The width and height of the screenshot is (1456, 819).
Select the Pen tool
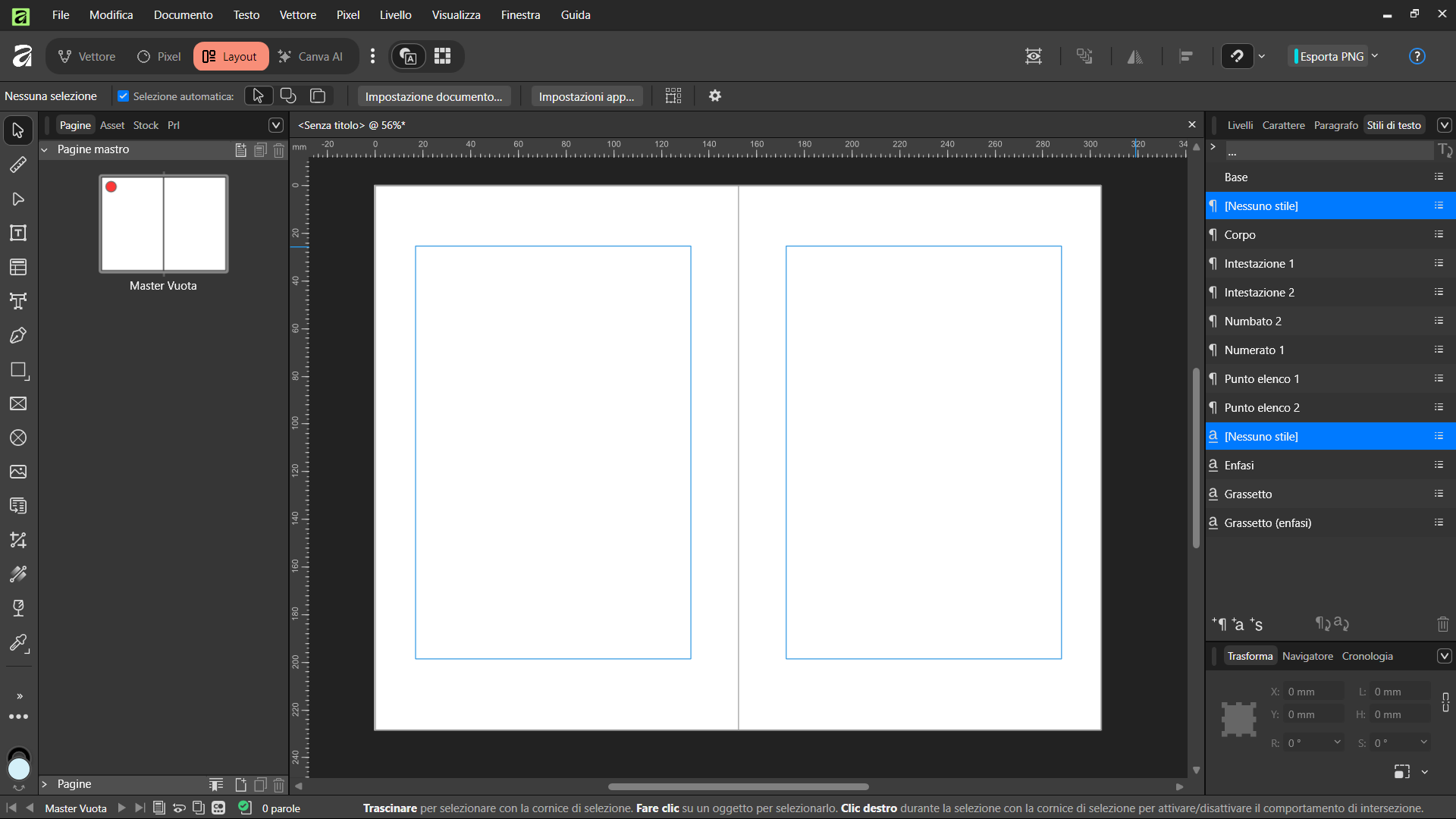click(x=18, y=335)
